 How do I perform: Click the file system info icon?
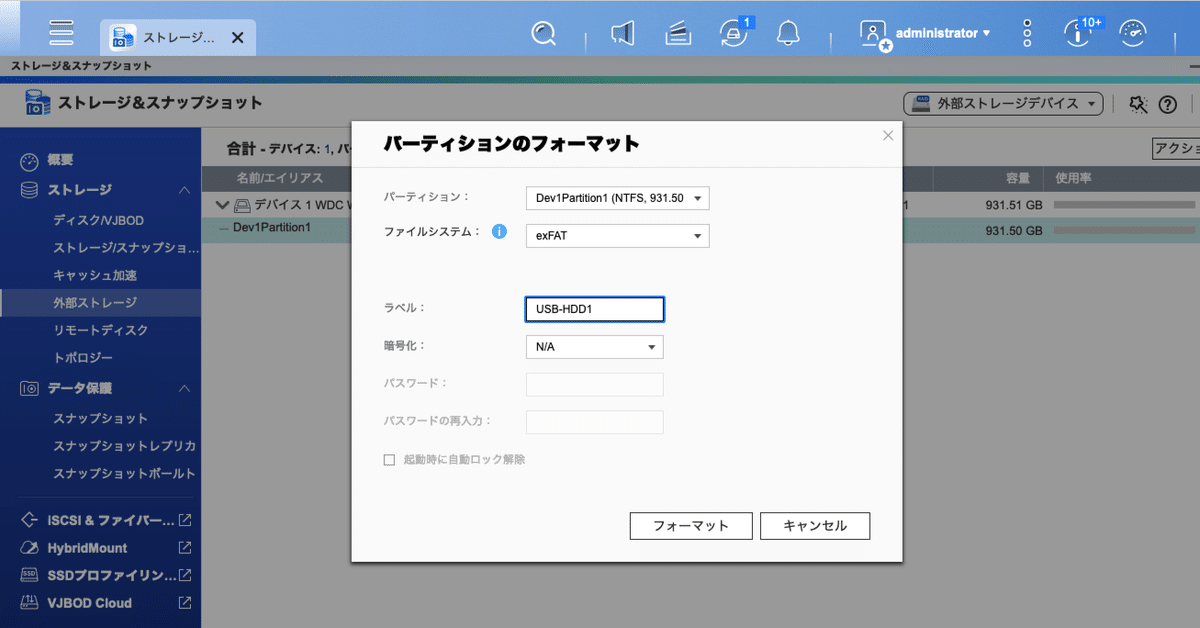501,232
